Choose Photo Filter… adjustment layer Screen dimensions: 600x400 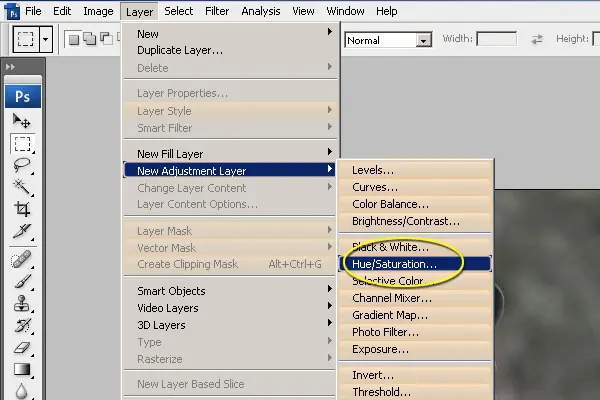click(415, 332)
